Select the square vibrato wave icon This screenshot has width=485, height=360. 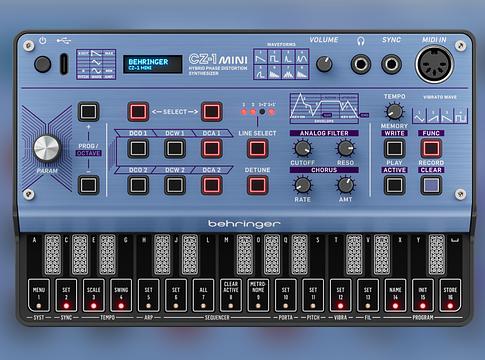[x=461, y=116]
